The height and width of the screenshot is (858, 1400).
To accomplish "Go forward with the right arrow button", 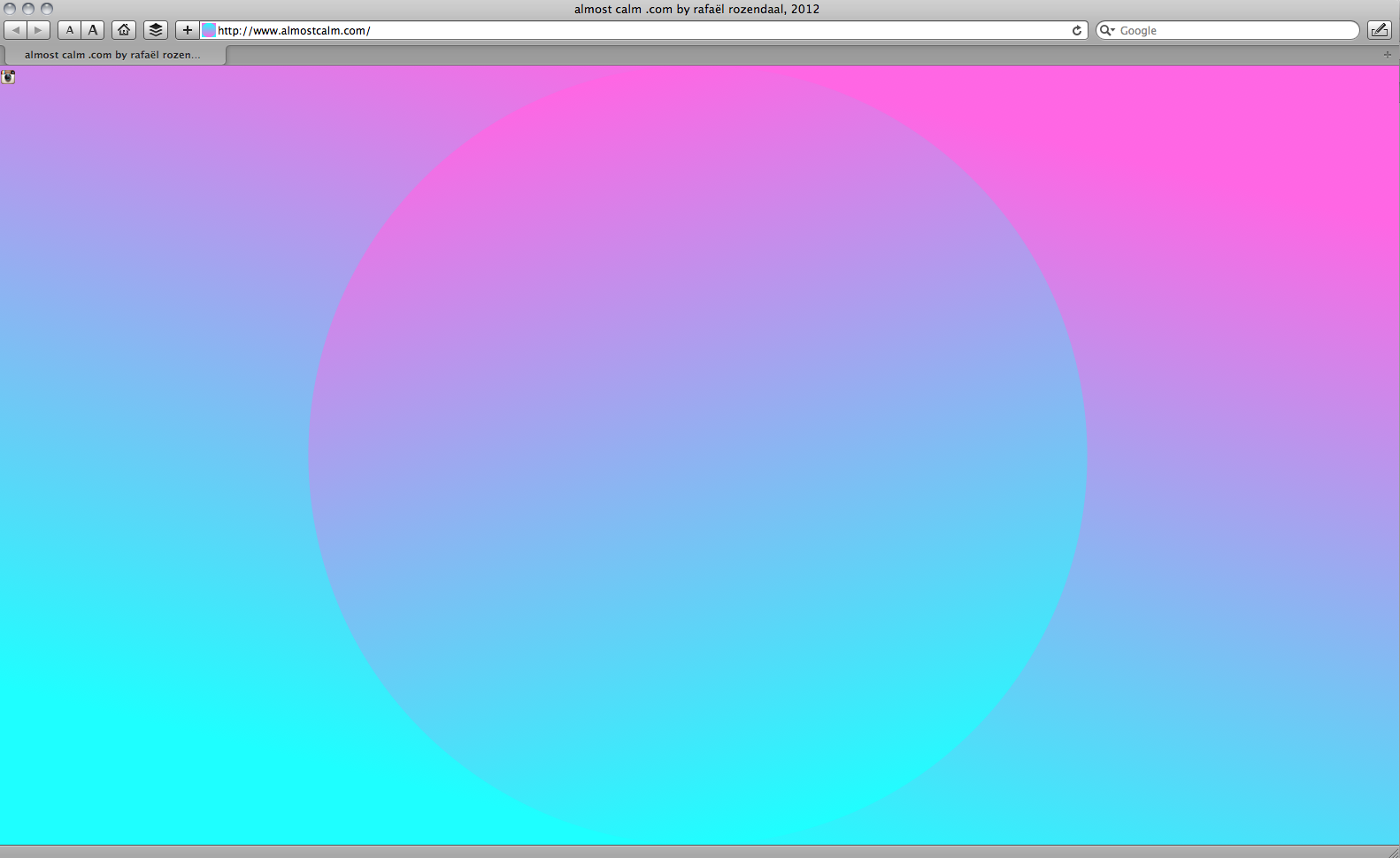I will pos(38,30).
